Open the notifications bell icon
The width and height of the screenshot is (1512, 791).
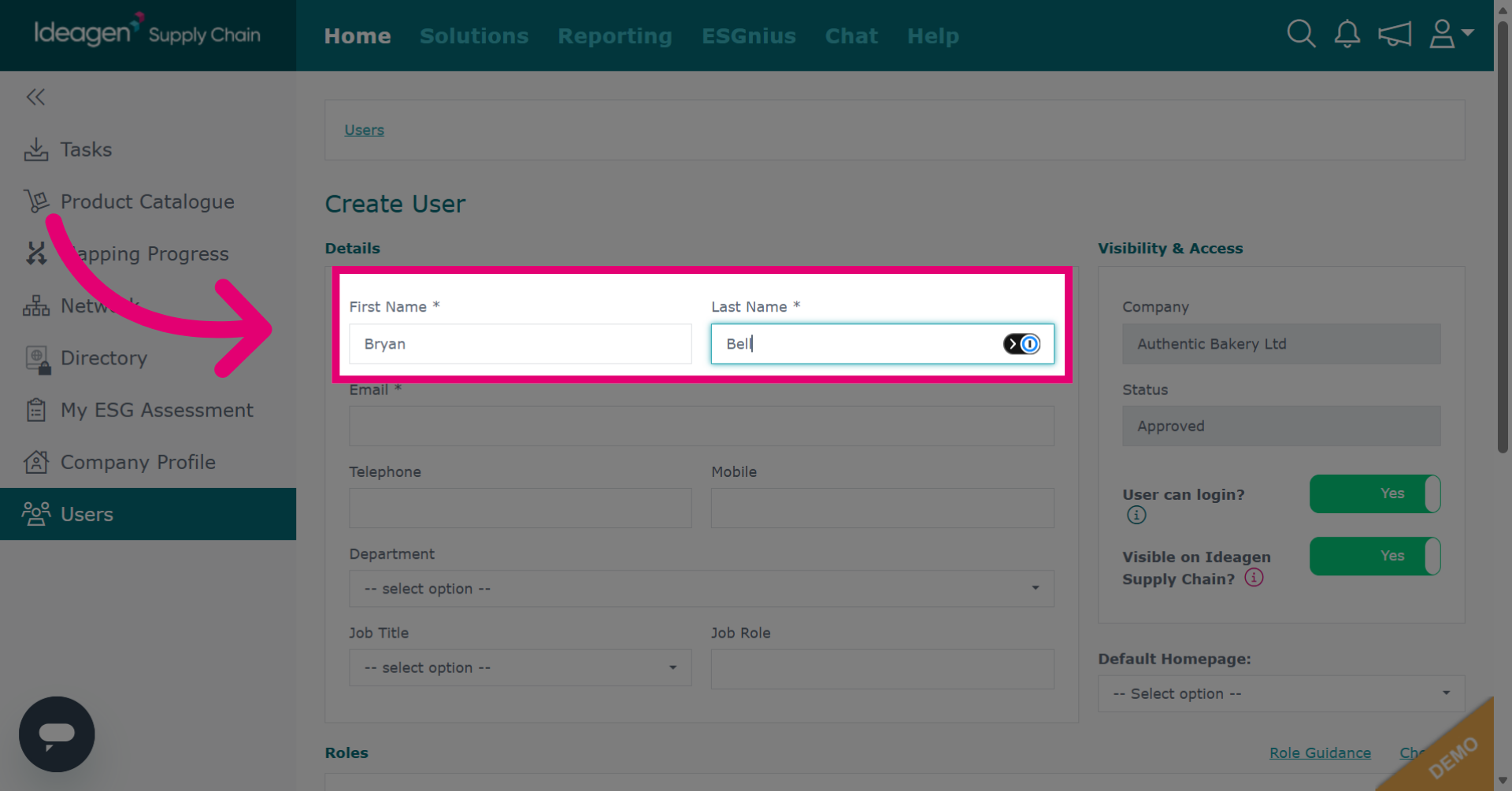(x=1347, y=34)
